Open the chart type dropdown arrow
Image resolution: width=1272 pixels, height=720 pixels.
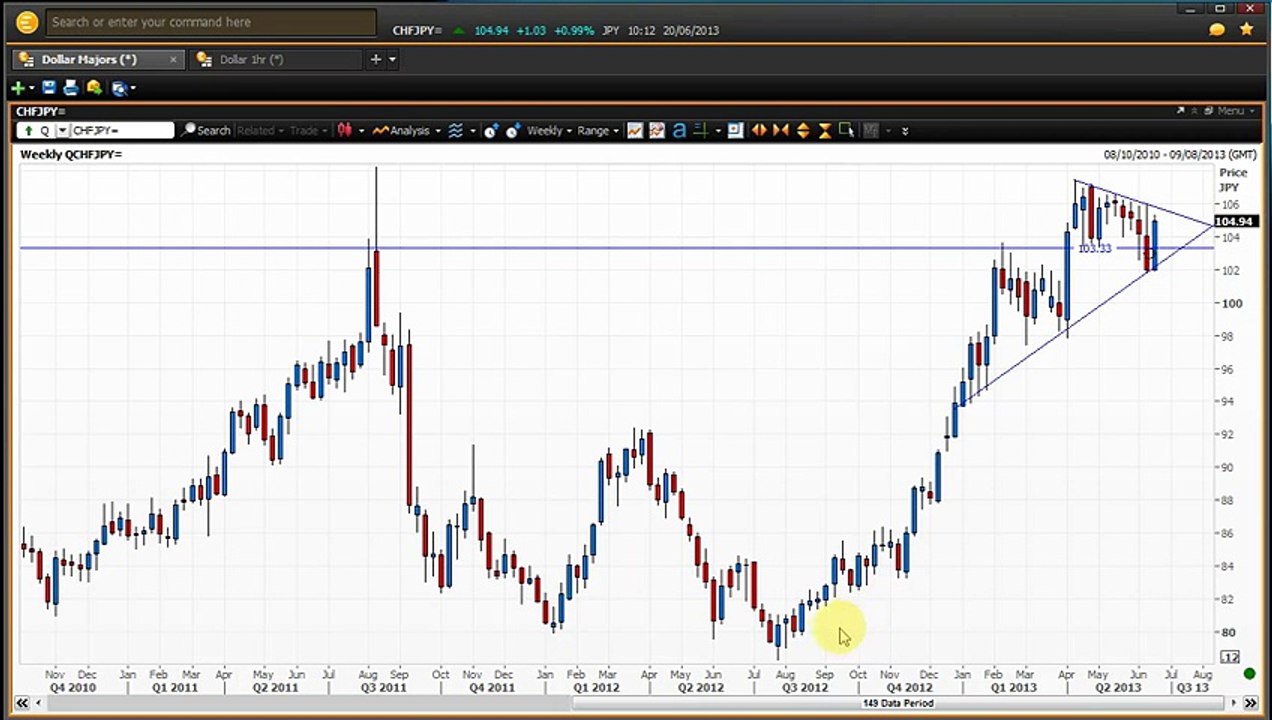point(360,130)
